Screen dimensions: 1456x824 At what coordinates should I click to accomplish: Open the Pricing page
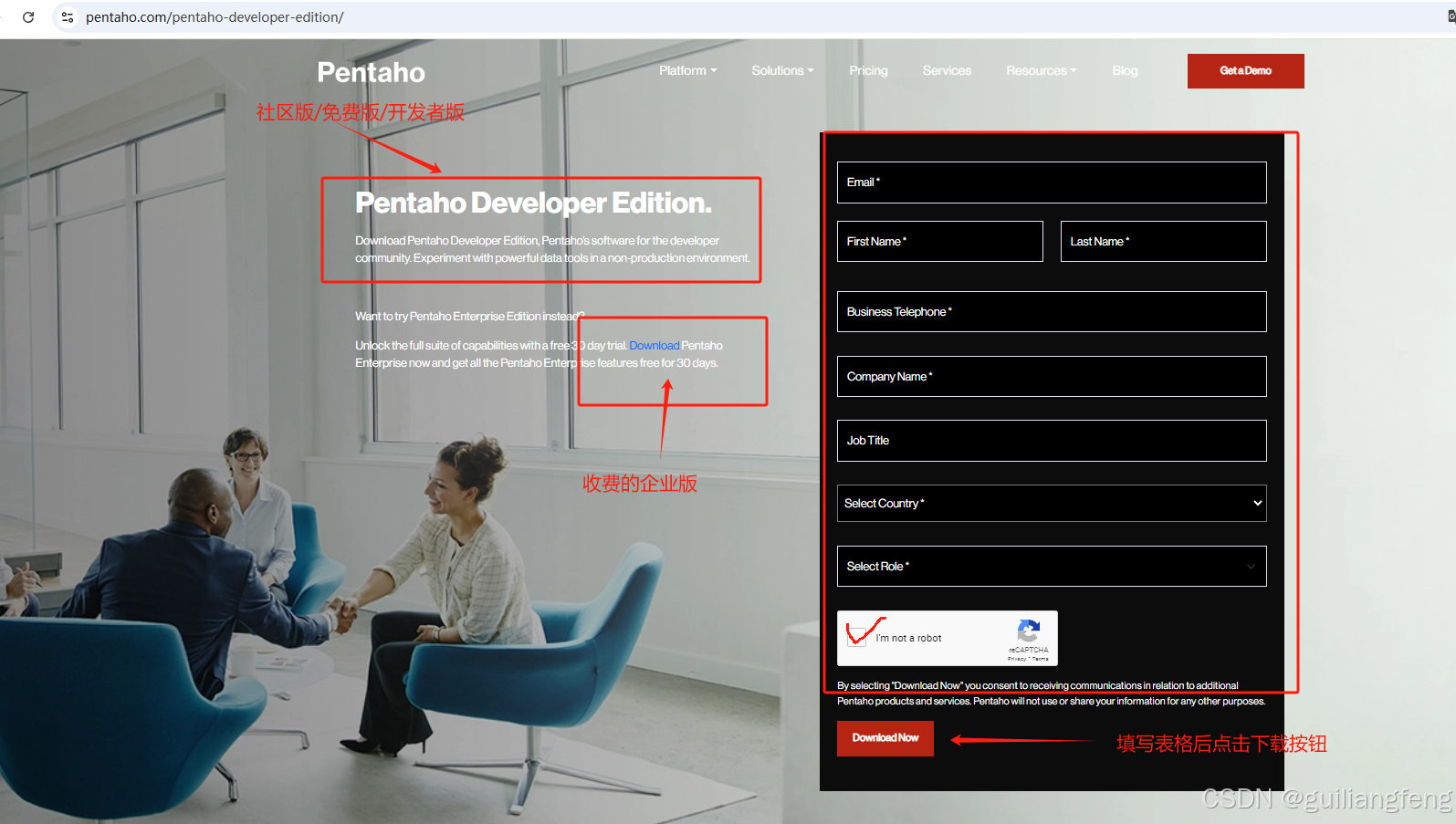tap(868, 70)
